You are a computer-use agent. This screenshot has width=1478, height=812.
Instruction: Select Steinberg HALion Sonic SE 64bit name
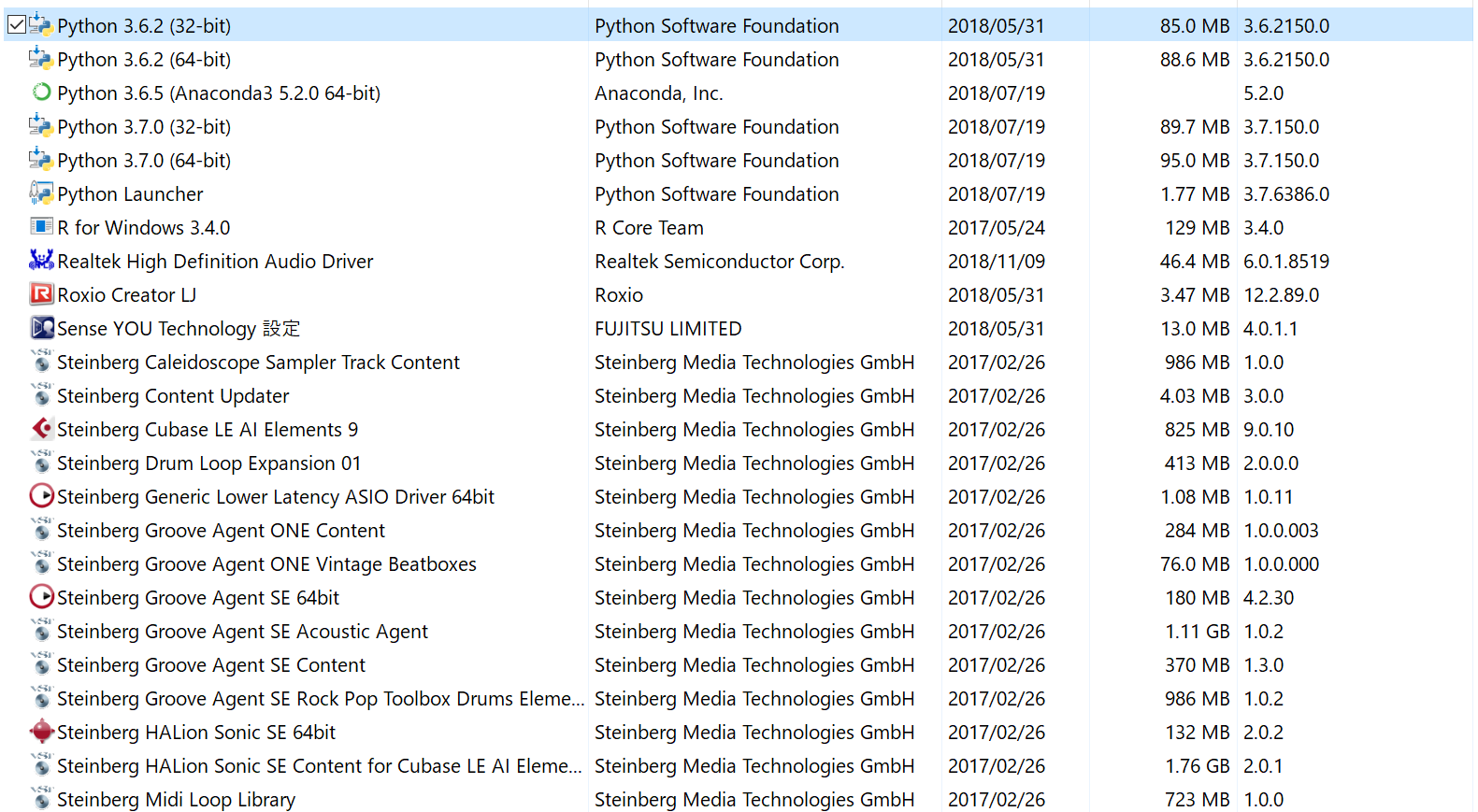[x=196, y=733]
